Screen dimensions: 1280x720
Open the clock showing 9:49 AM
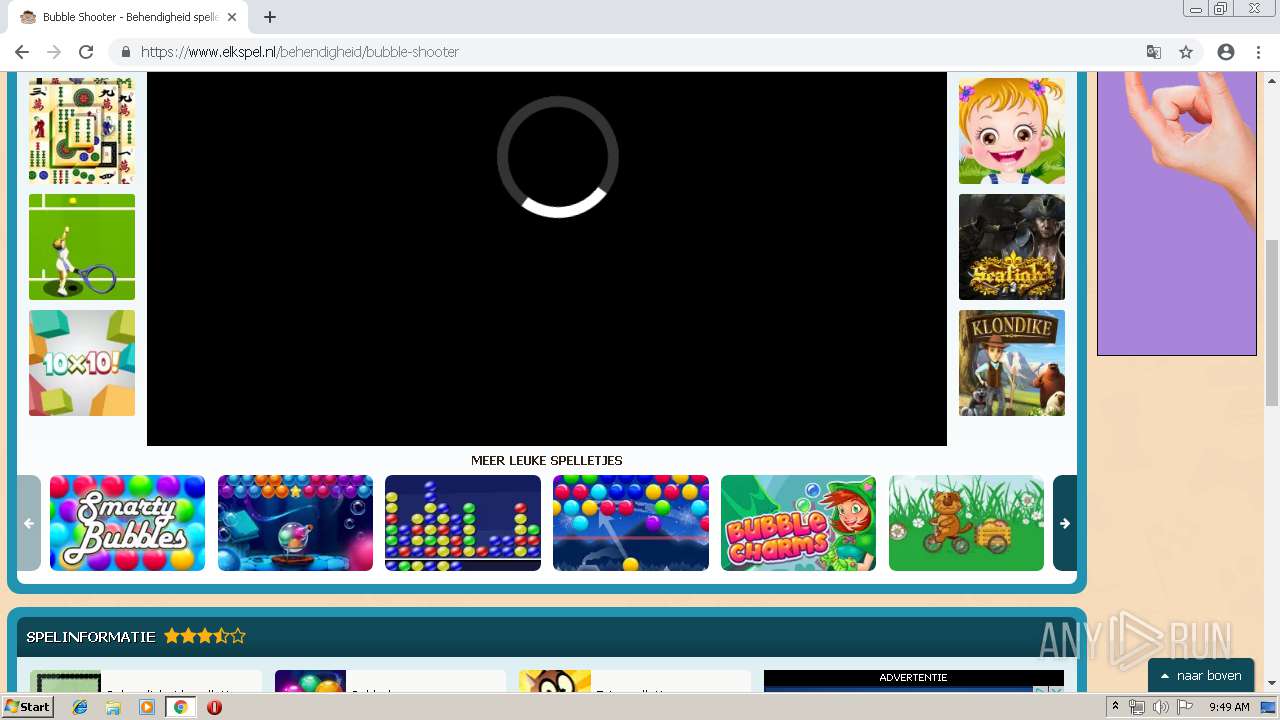pyautogui.click(x=1229, y=707)
